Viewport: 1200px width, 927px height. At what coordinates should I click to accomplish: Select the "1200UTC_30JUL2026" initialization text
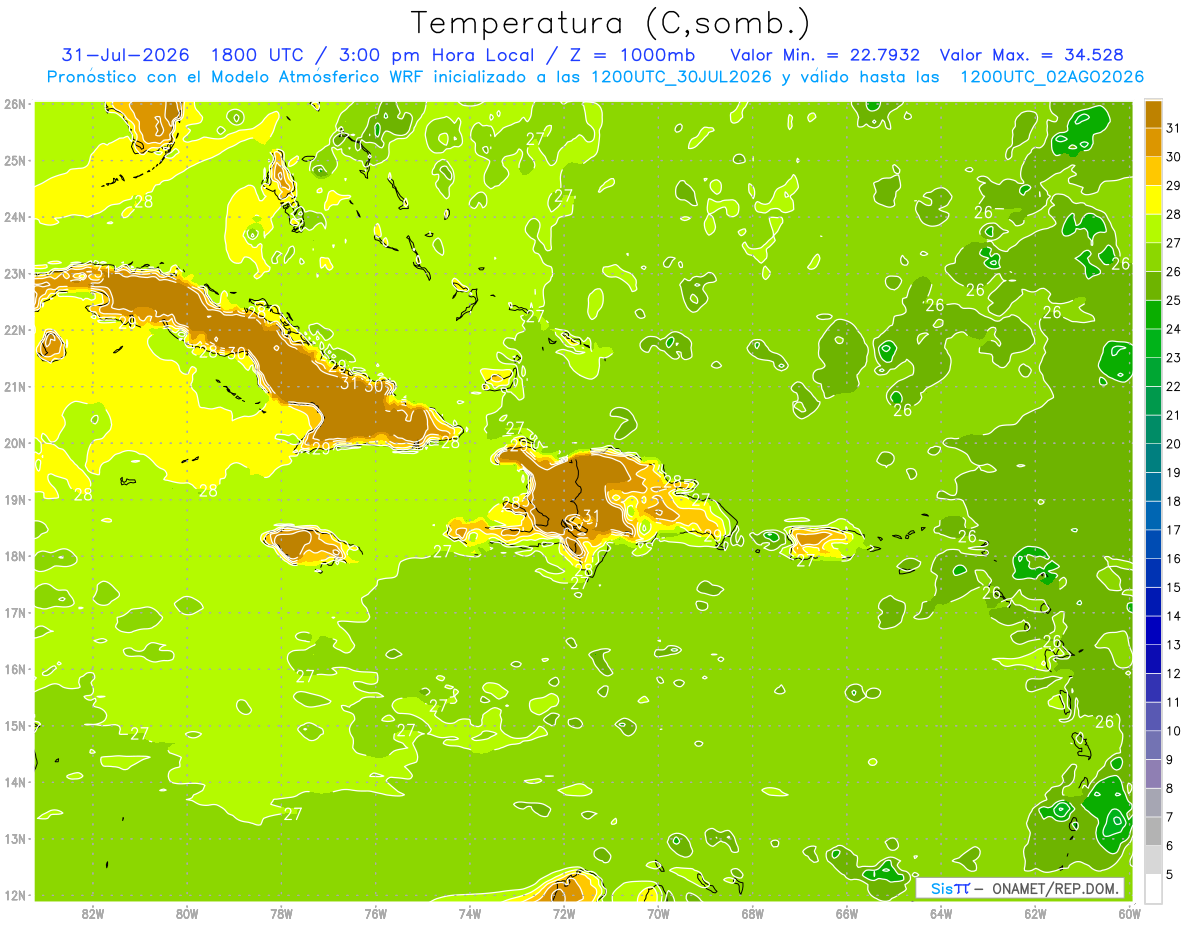point(681,77)
